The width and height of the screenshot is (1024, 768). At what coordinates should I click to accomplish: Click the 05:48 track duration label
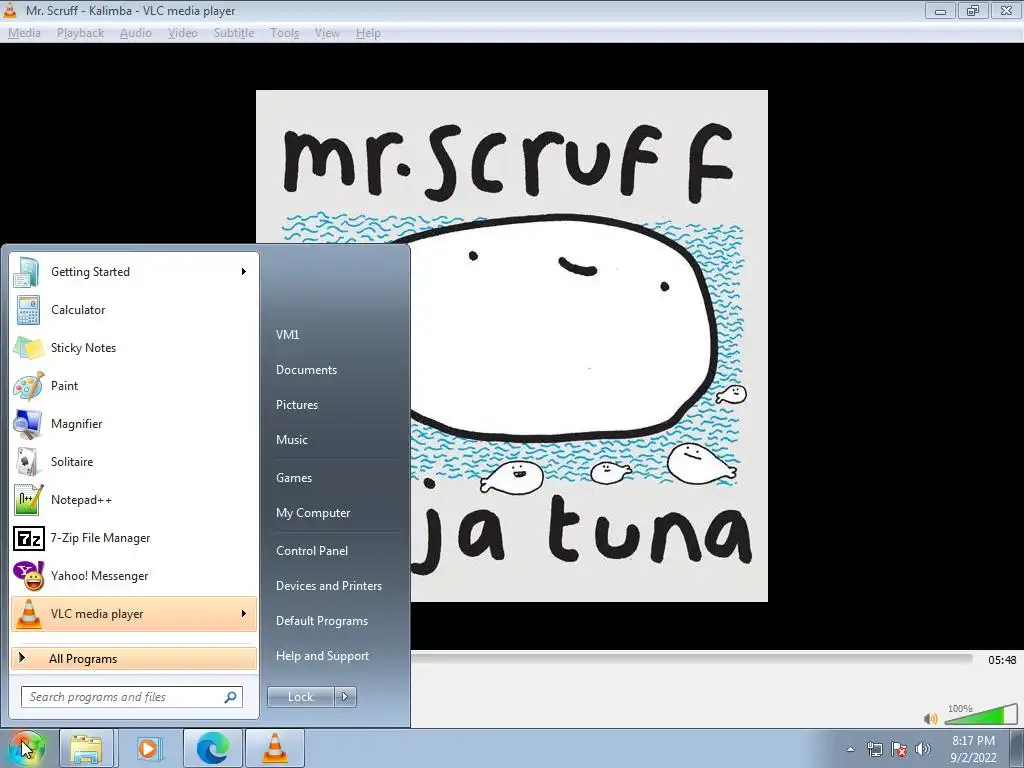coord(1002,660)
